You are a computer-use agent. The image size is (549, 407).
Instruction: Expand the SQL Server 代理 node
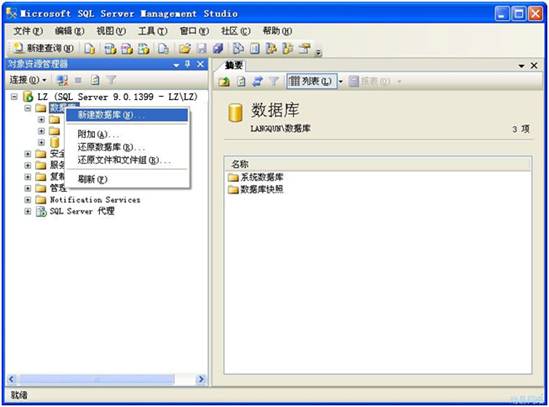28,212
